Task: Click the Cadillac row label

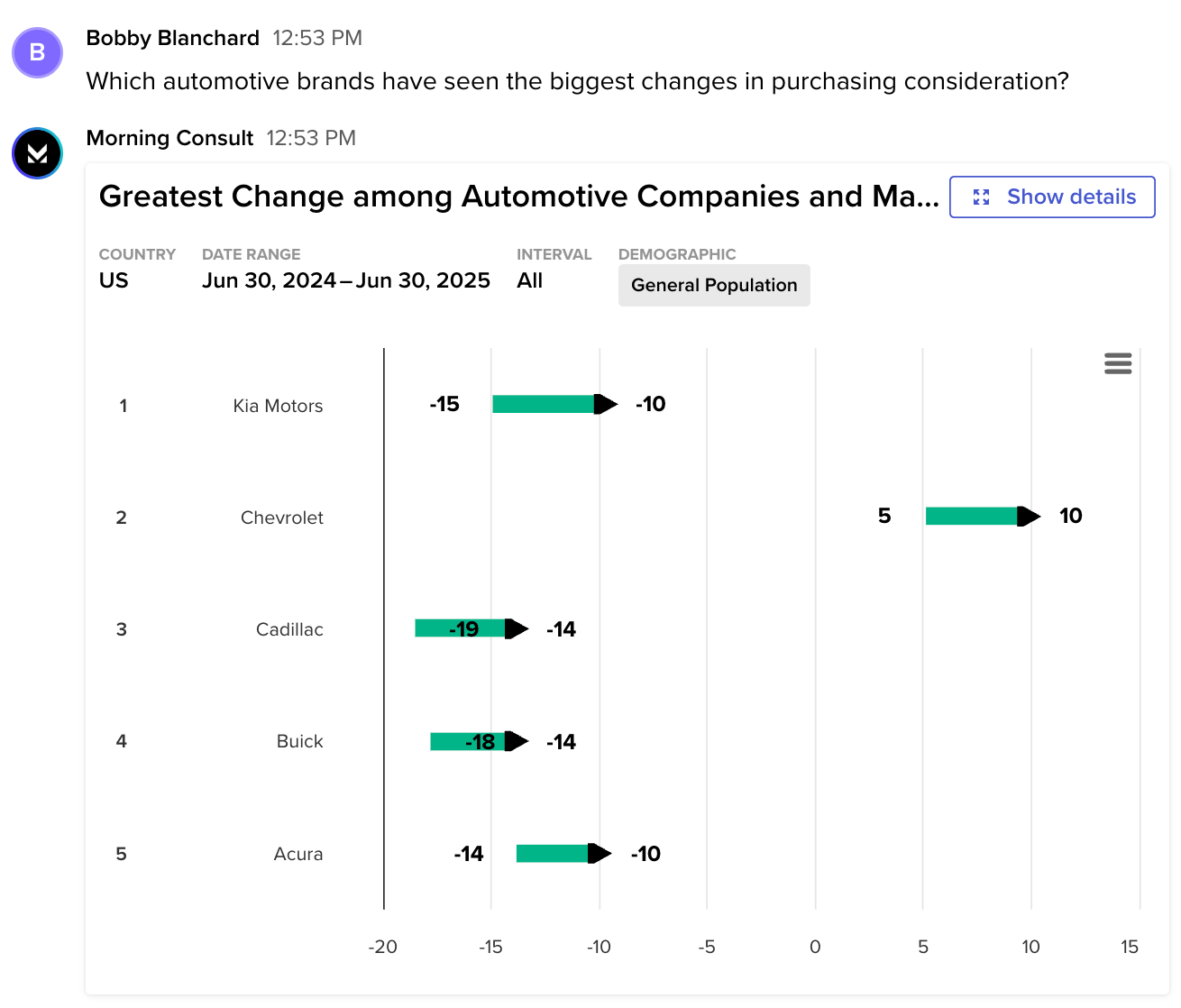Action: [x=289, y=629]
